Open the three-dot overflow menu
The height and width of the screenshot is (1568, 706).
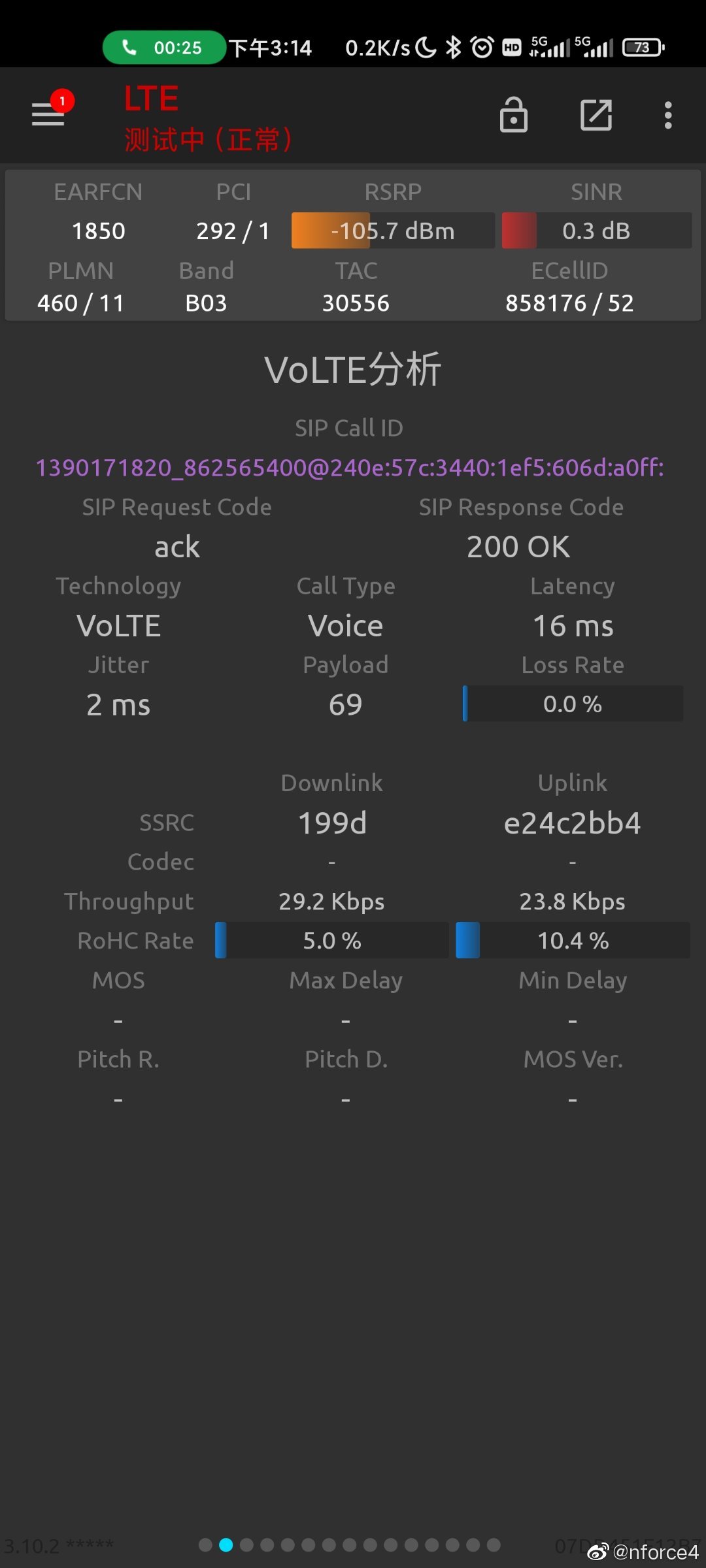coord(668,115)
